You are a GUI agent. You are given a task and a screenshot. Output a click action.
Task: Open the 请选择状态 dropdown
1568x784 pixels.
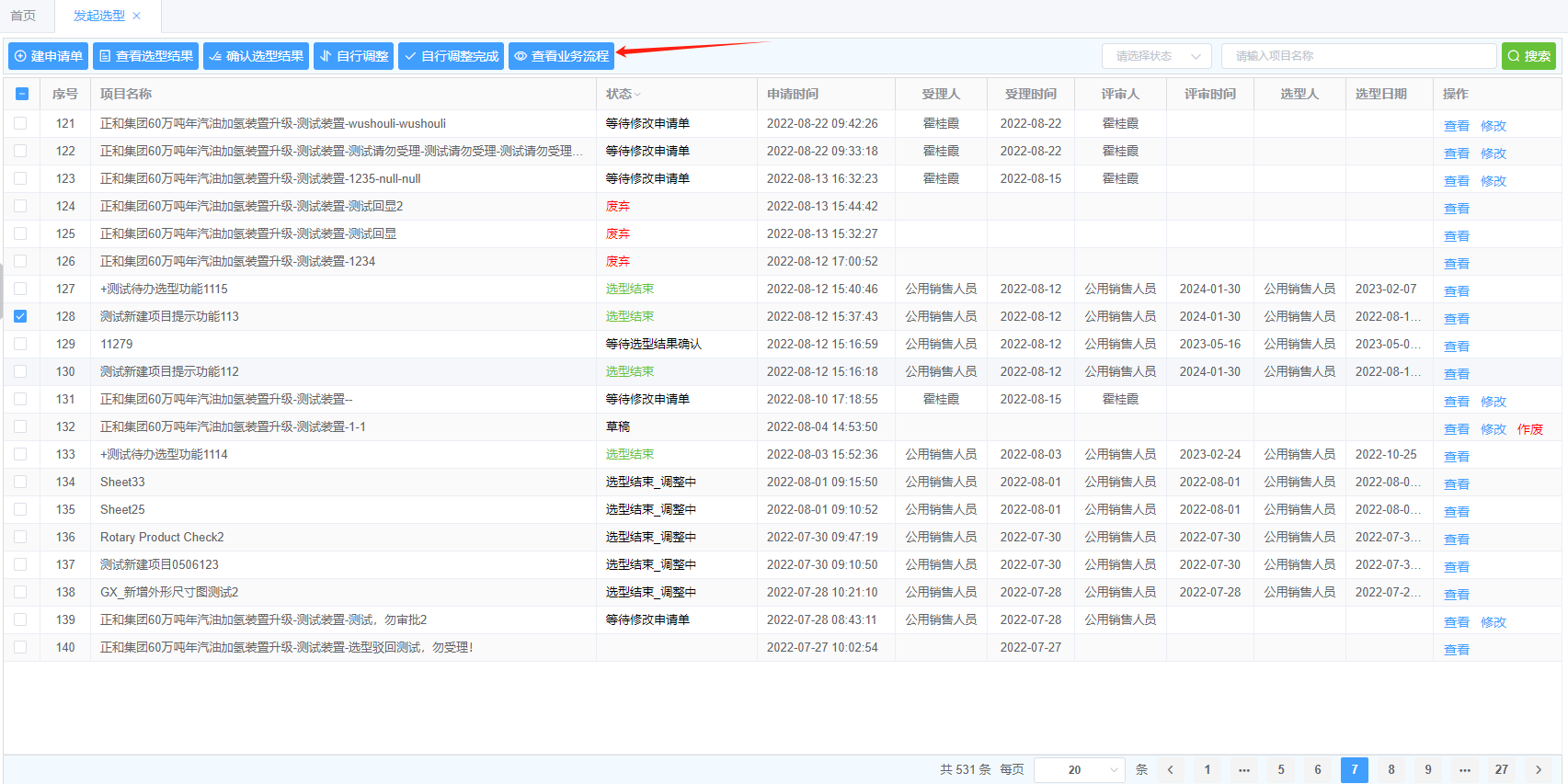coord(1156,56)
